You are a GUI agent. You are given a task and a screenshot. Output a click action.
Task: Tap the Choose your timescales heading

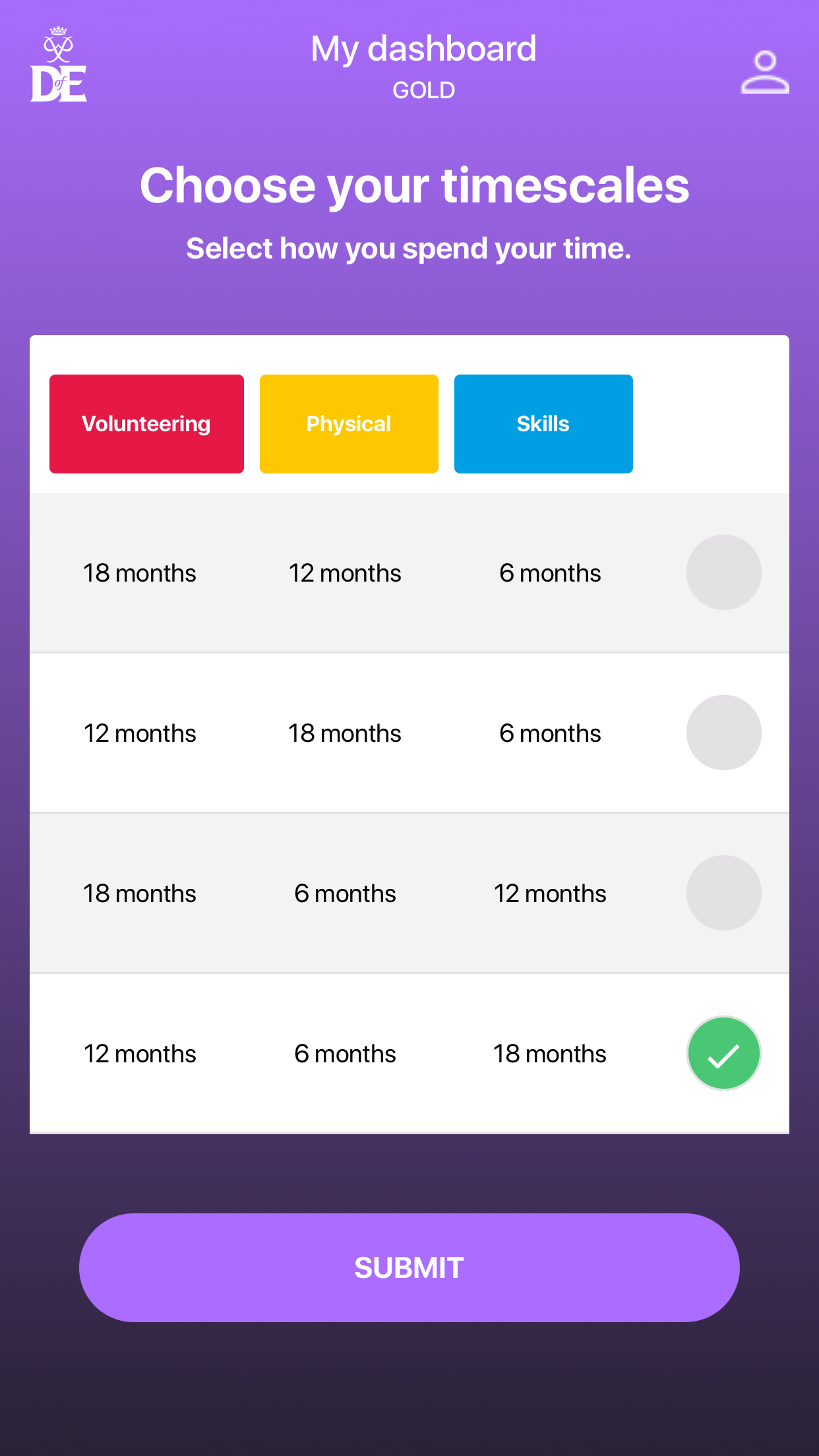coord(414,186)
